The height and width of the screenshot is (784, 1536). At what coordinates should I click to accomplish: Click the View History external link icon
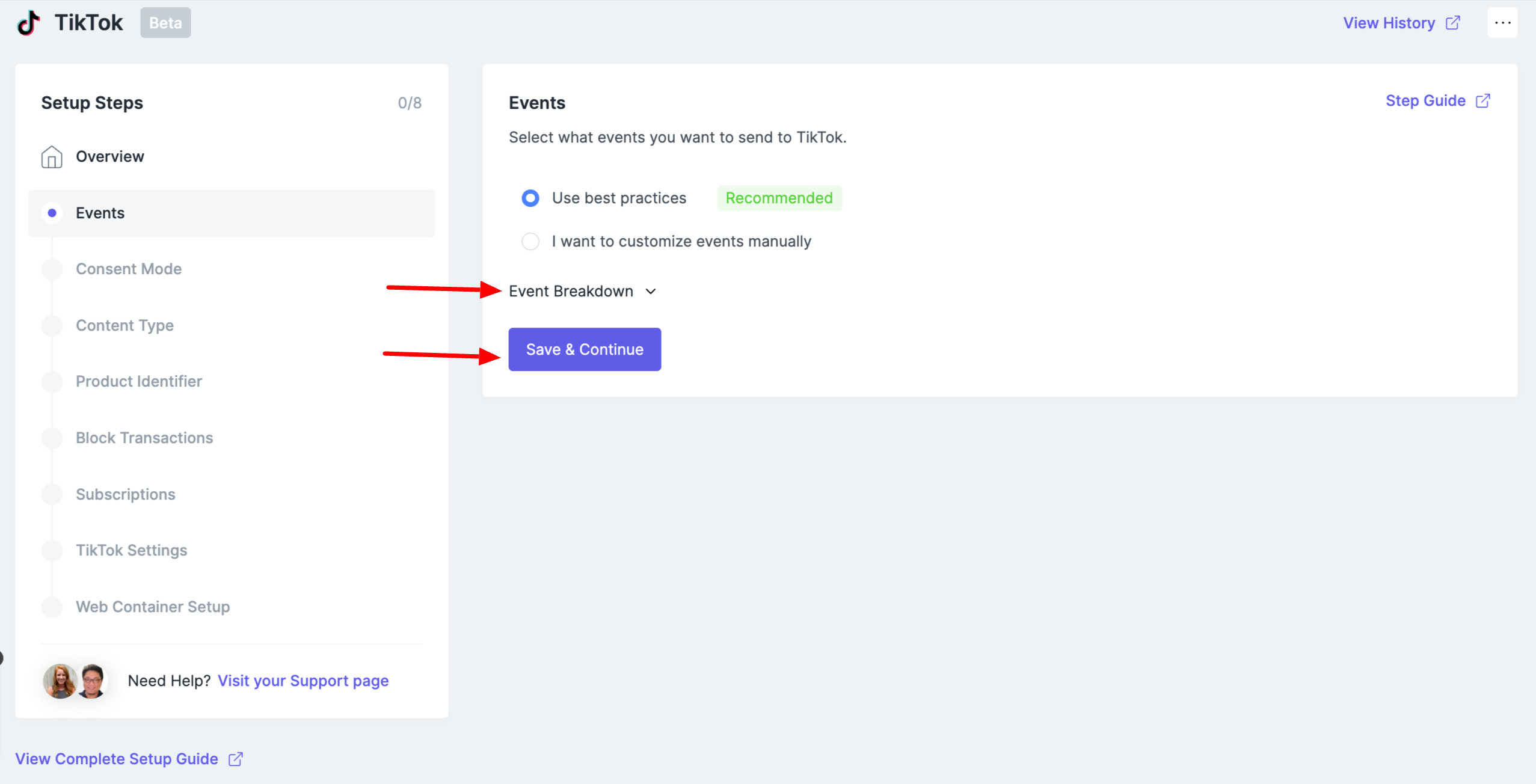point(1452,23)
